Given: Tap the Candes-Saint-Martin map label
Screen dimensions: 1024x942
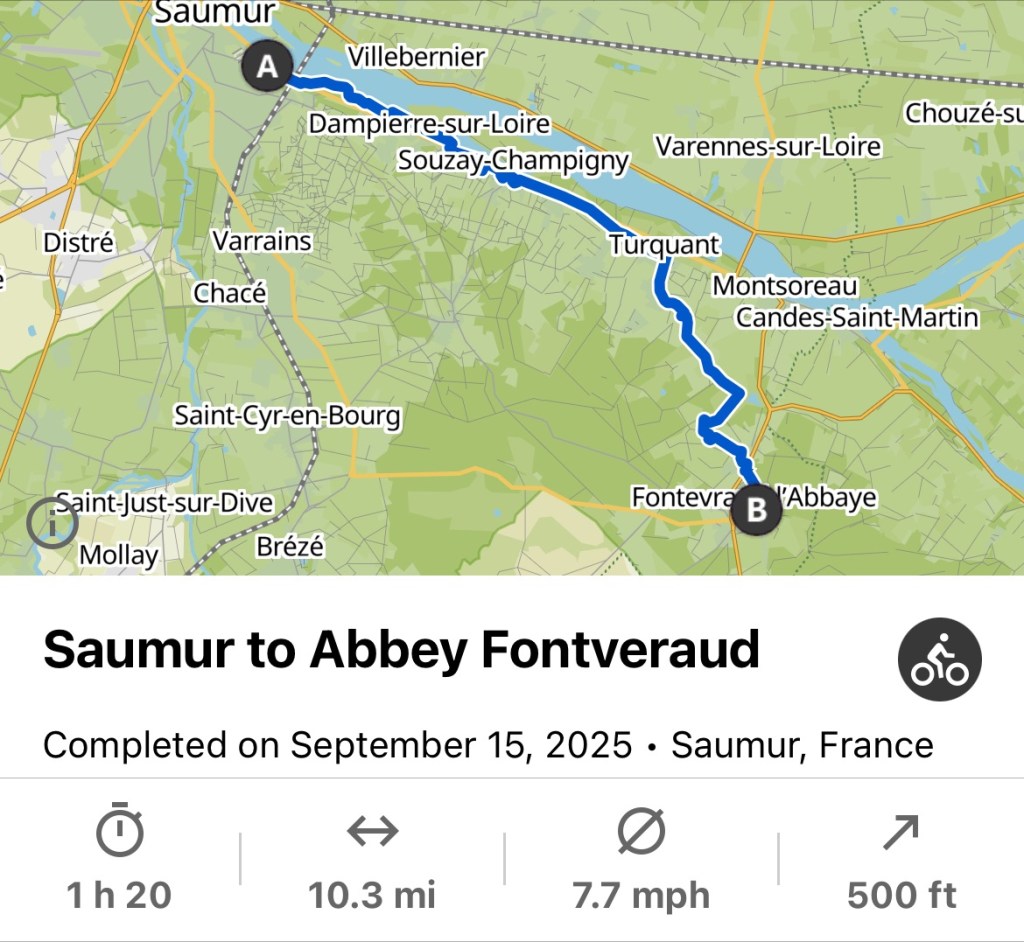Looking at the screenshot, I should (857, 317).
